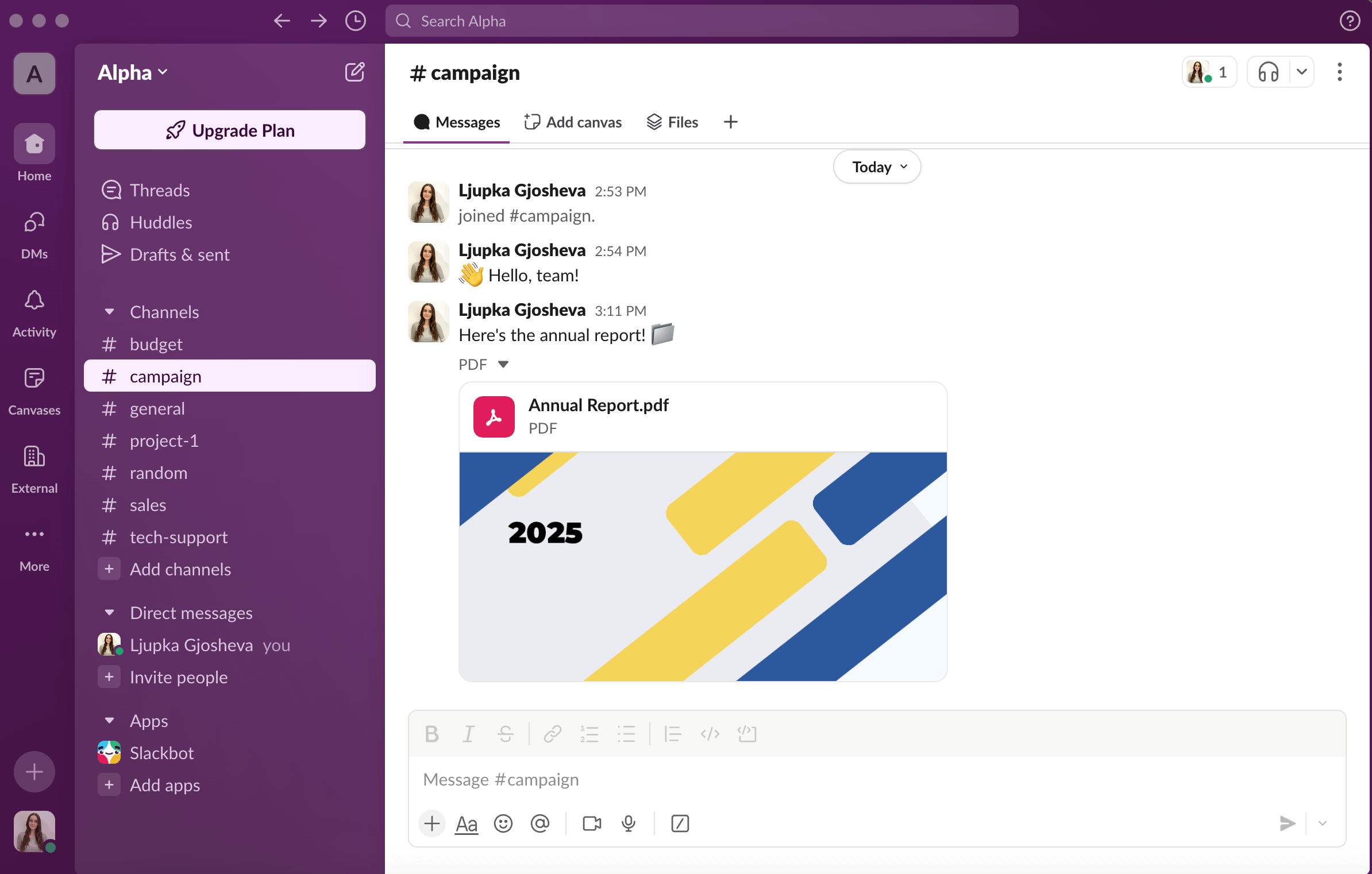Open Threads in the sidebar
Image resolution: width=1372 pixels, height=874 pixels.
[229, 190]
